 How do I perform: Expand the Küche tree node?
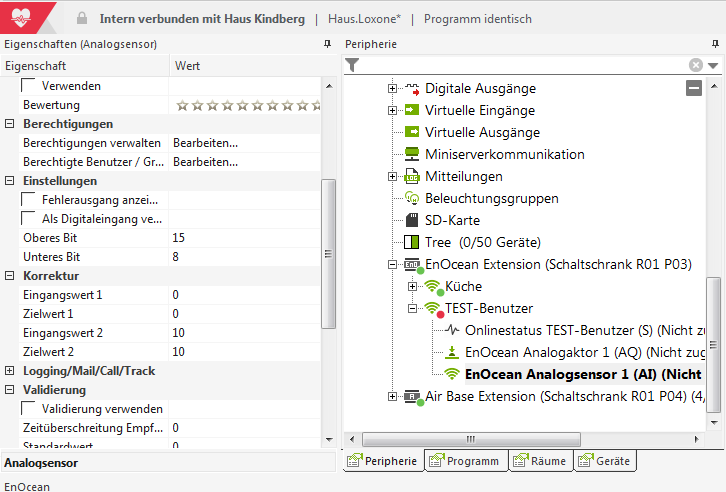pyautogui.click(x=412, y=286)
